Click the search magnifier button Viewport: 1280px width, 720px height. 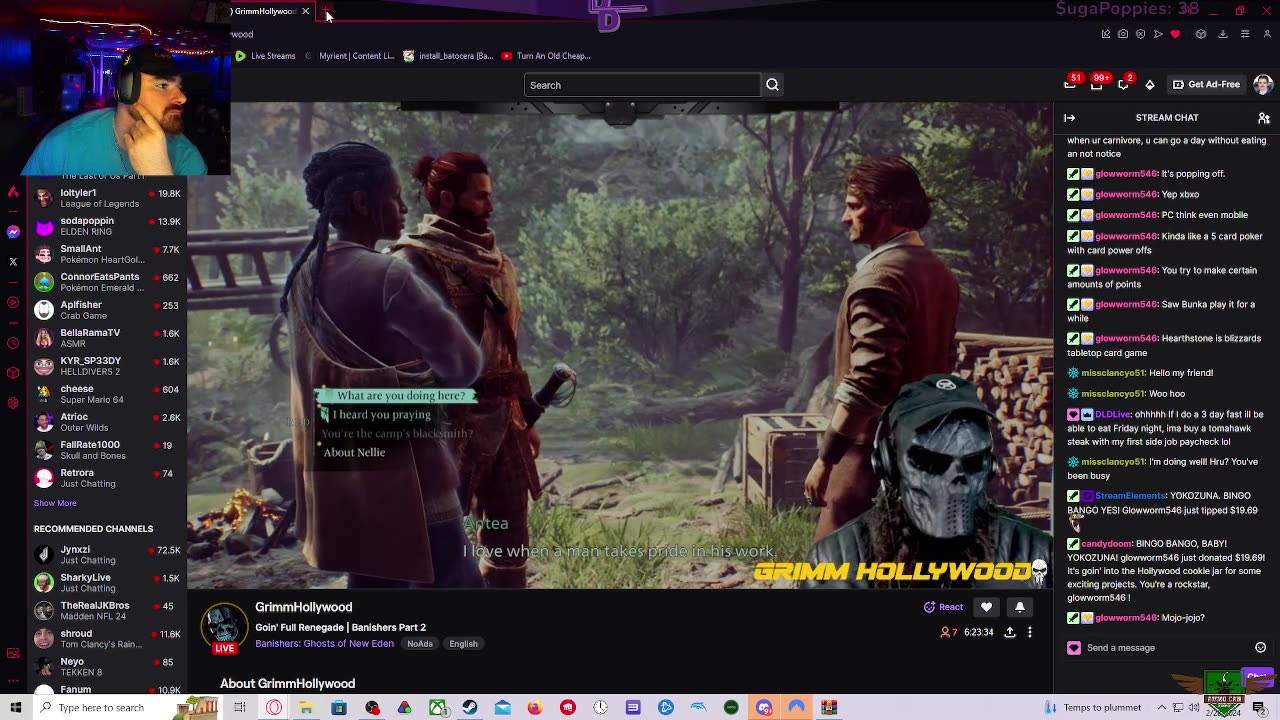(x=772, y=85)
